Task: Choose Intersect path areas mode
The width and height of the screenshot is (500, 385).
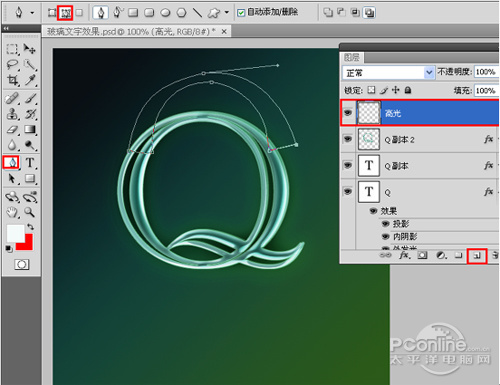Action: coord(355,13)
